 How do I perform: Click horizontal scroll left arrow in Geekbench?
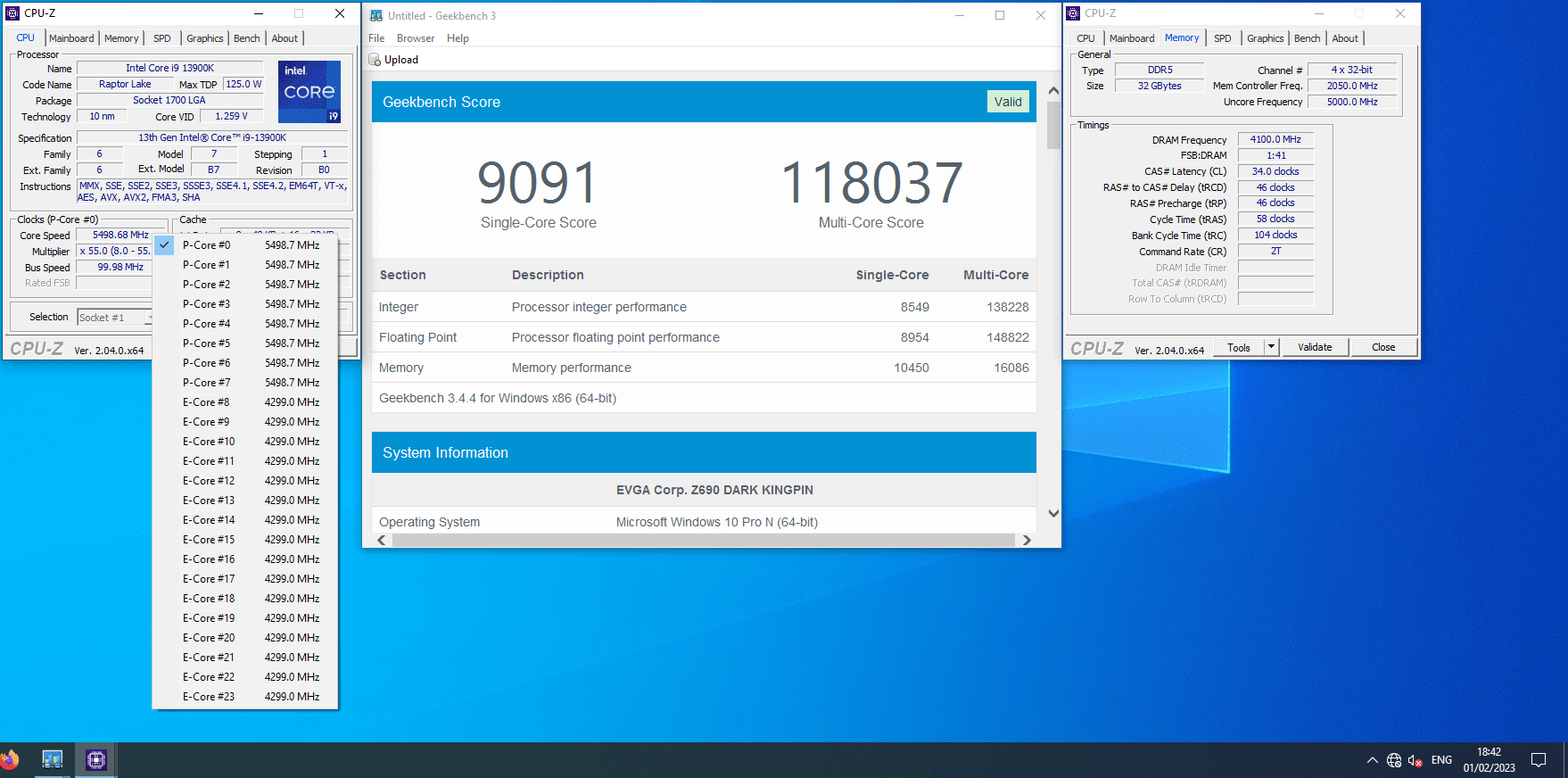tap(382, 540)
